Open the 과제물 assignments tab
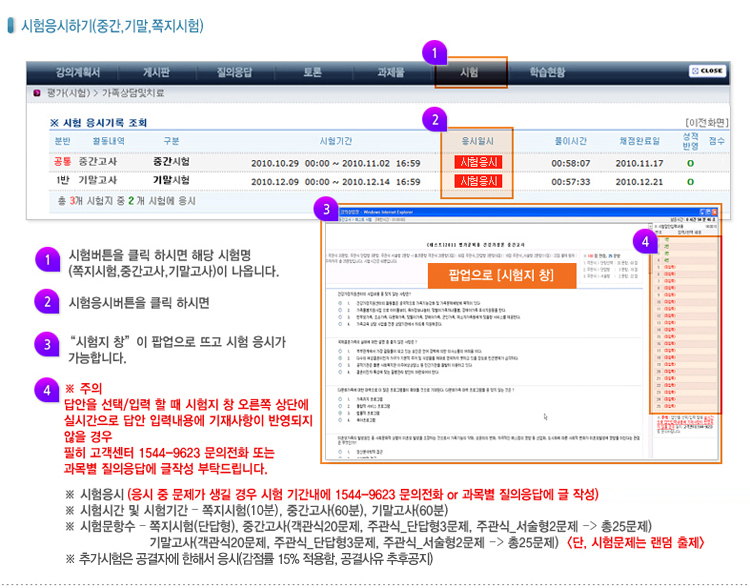This screenshot has height=588, width=750. (391, 72)
